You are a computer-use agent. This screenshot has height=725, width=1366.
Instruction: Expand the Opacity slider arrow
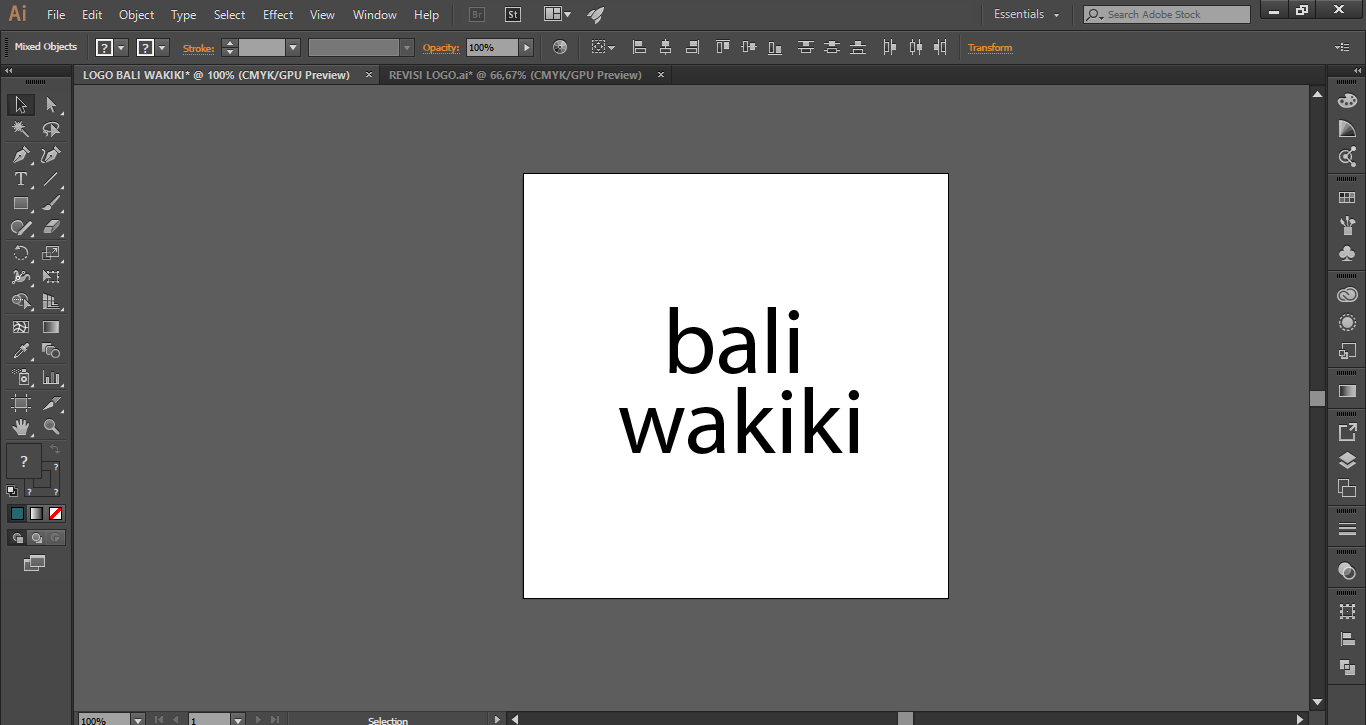pyautogui.click(x=527, y=47)
